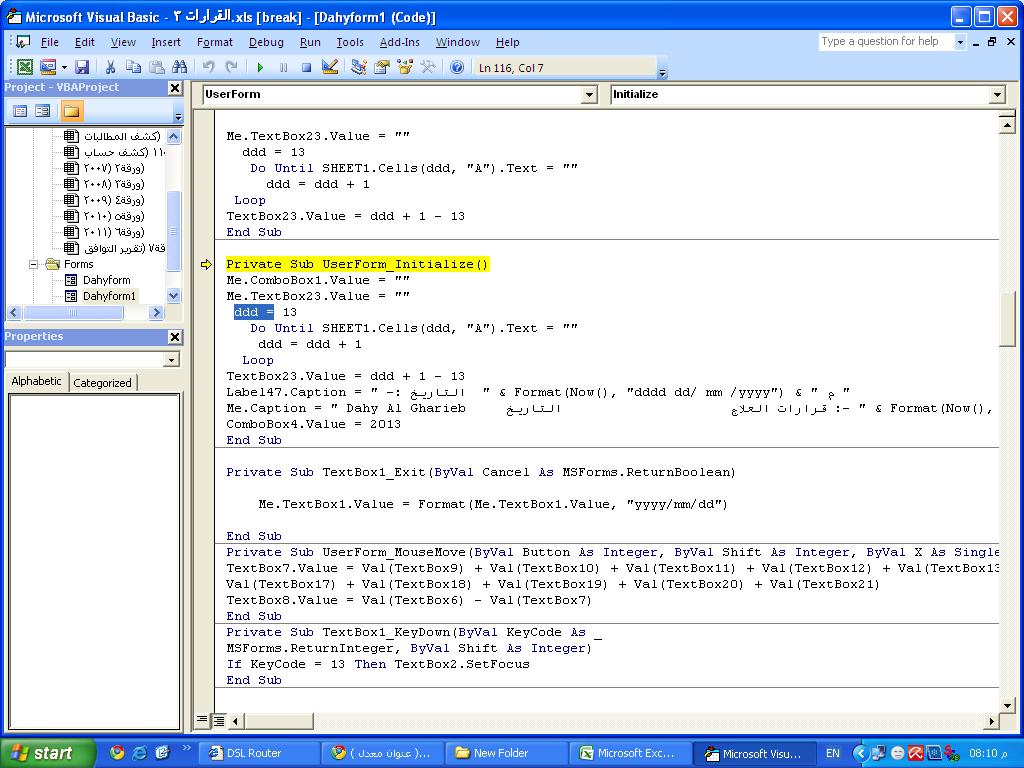Open Properties Window toolbar icon

pos(381,67)
